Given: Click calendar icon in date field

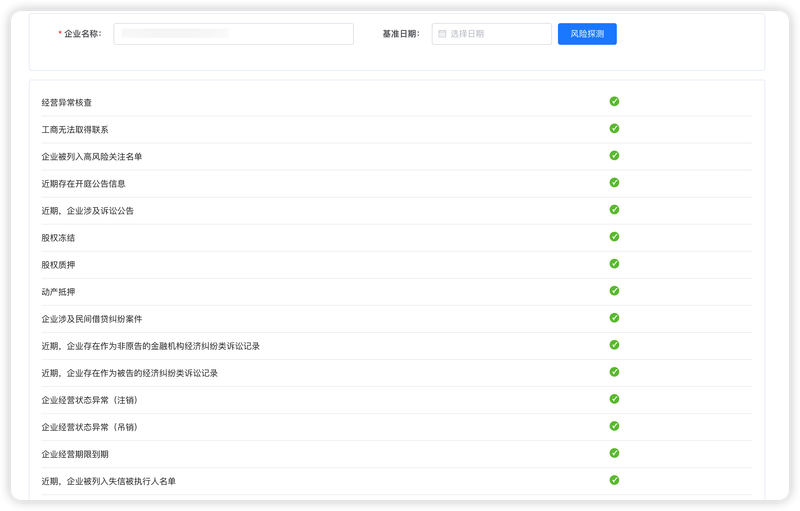Looking at the screenshot, I should [442, 34].
